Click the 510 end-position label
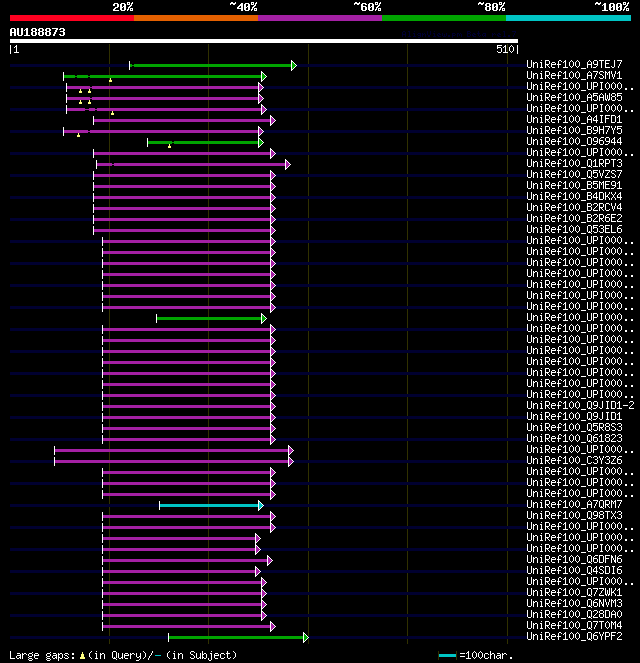Image resolution: width=640 pixels, height=663 pixels. (x=505, y=49)
